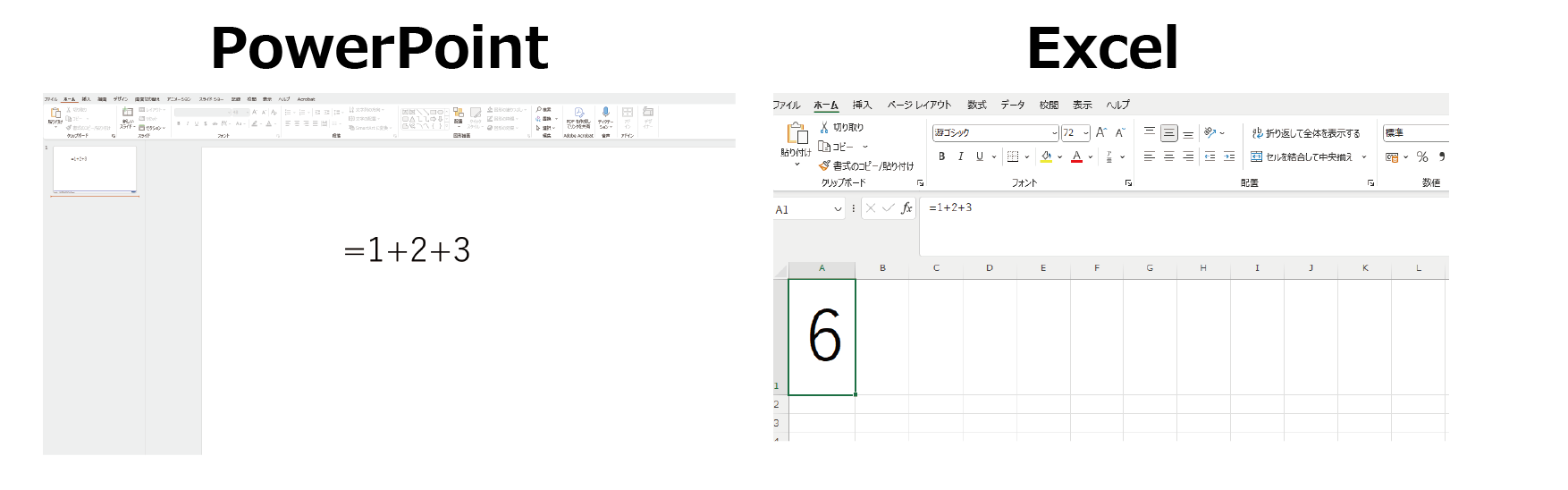Toggle italic (I) in Excel

pos(960,156)
